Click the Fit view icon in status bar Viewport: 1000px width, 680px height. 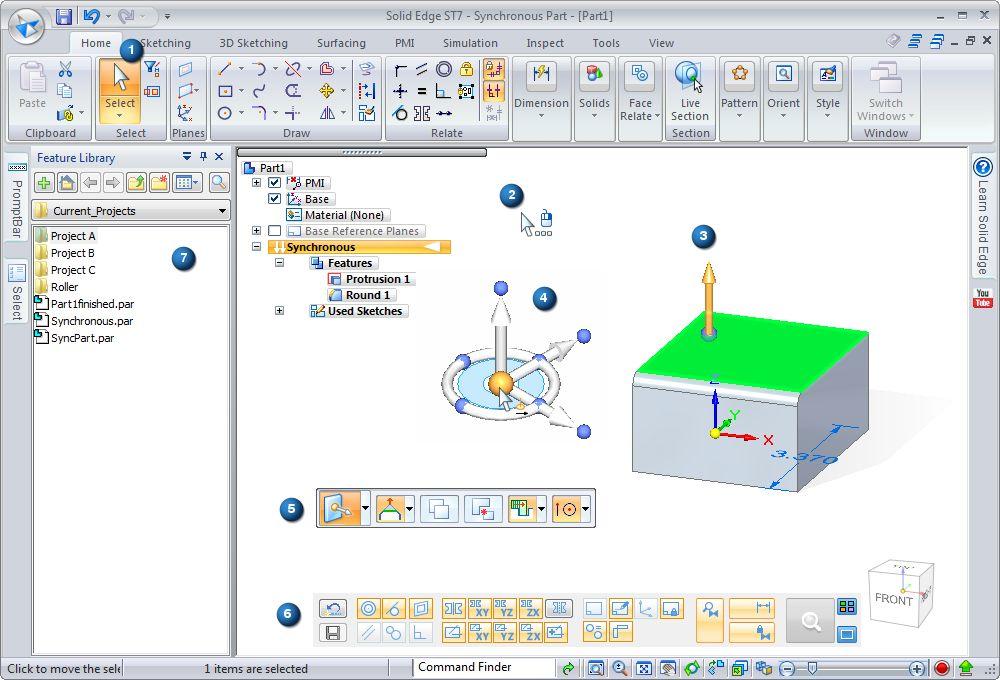tap(644, 669)
